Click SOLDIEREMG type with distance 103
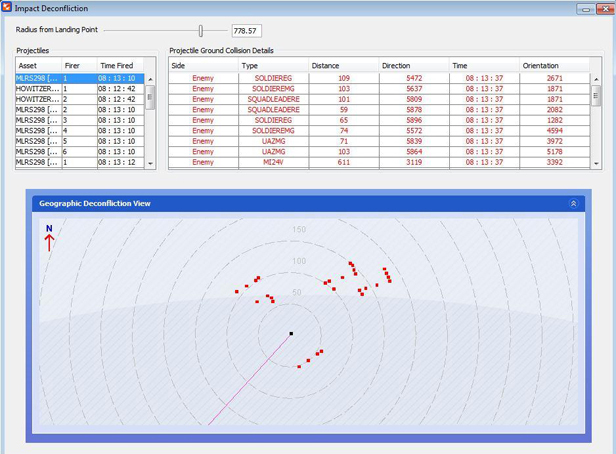This screenshot has width=616, height=454. coord(273,89)
